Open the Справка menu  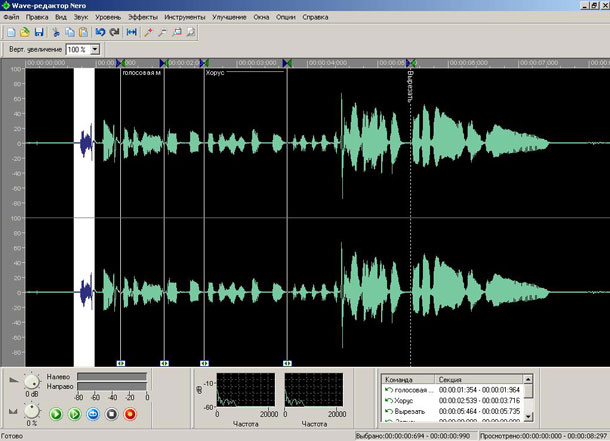pyautogui.click(x=315, y=17)
